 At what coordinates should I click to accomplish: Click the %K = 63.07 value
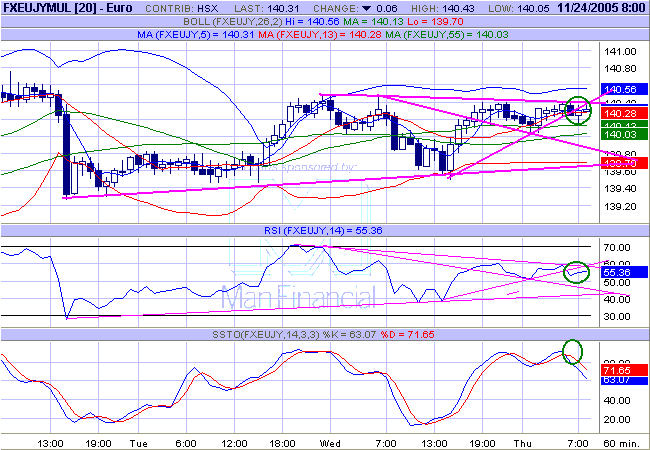(x=349, y=334)
